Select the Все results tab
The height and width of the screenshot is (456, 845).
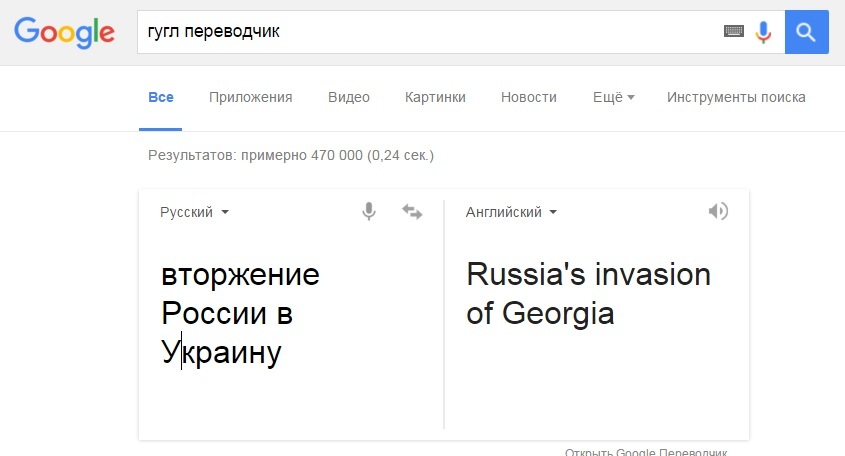(x=160, y=97)
